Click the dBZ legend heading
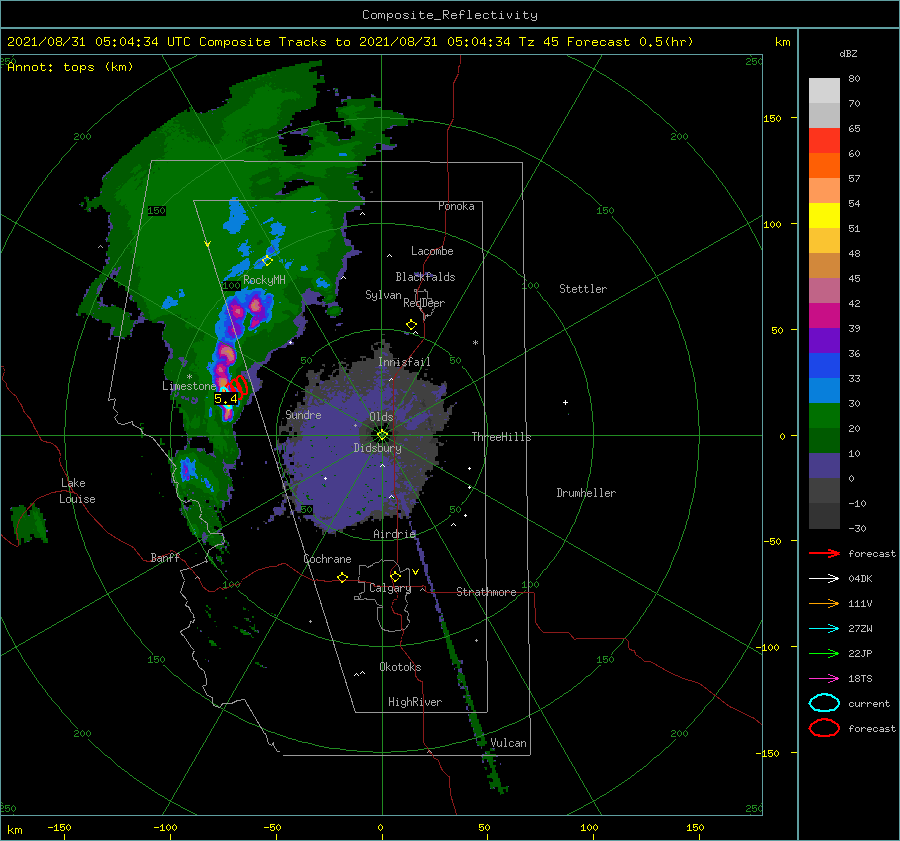 click(x=848, y=54)
